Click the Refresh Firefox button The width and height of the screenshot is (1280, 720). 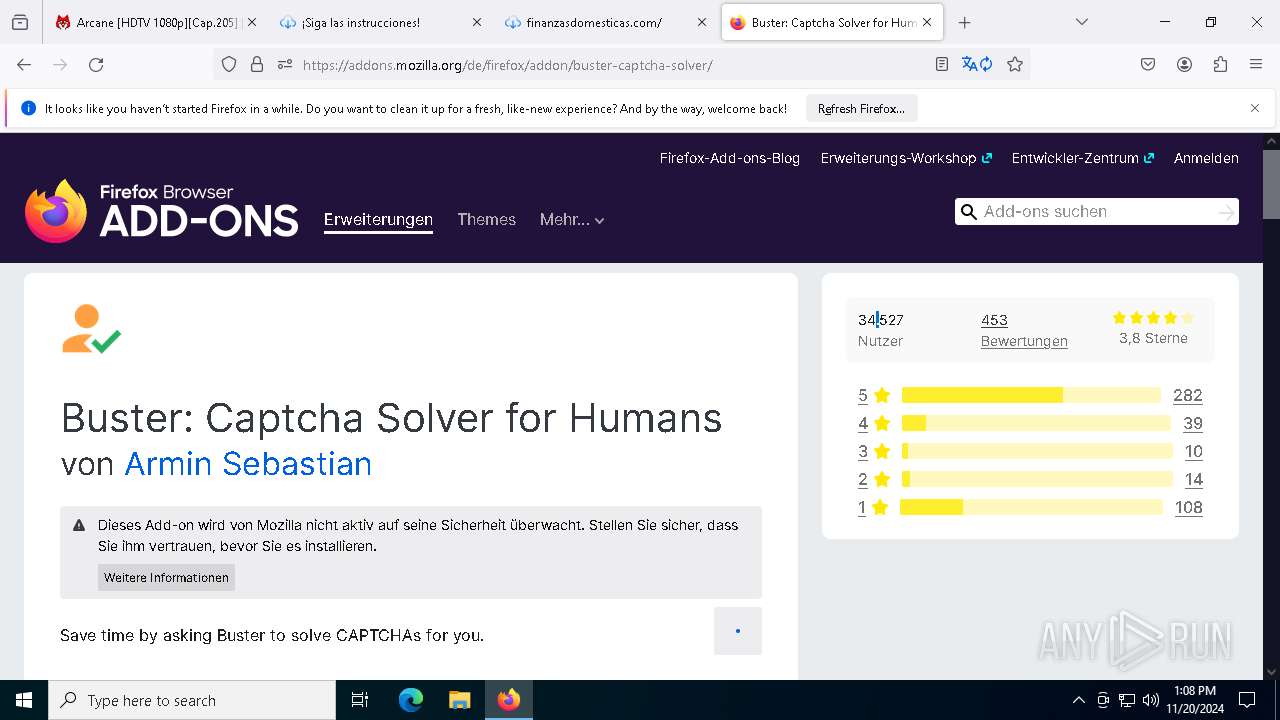[861, 108]
